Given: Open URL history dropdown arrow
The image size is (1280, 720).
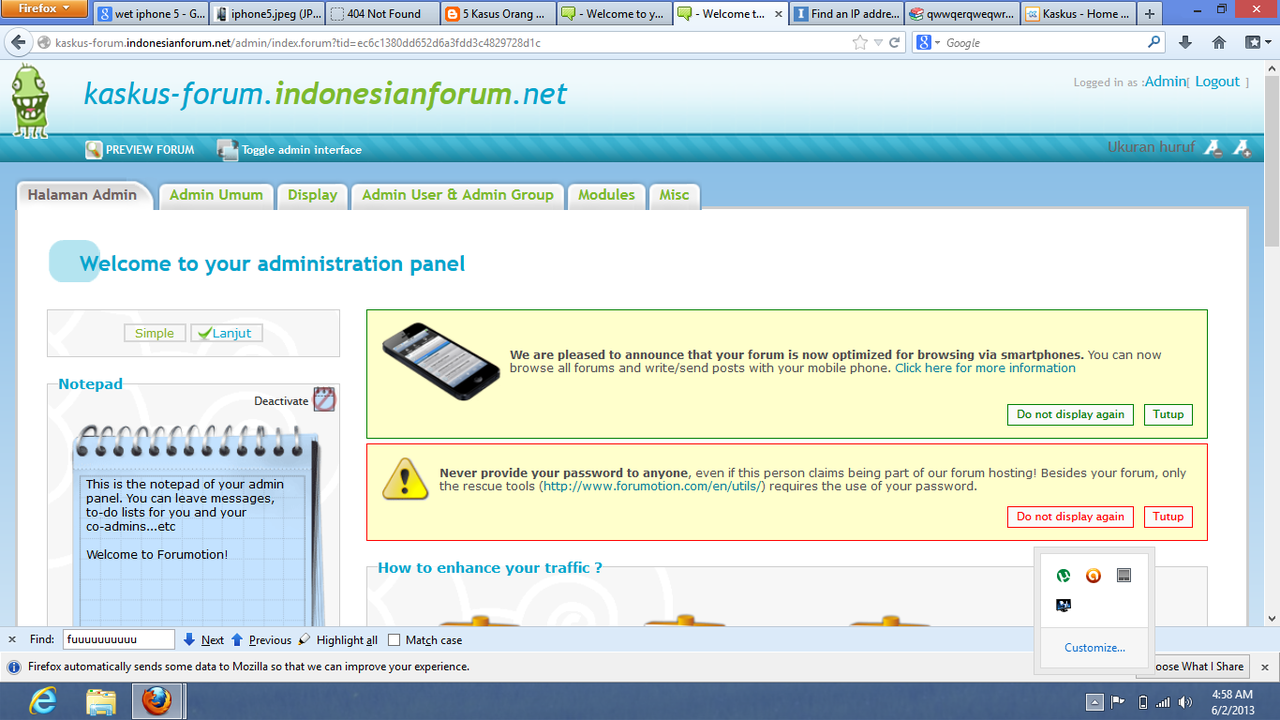Looking at the screenshot, I should [878, 43].
